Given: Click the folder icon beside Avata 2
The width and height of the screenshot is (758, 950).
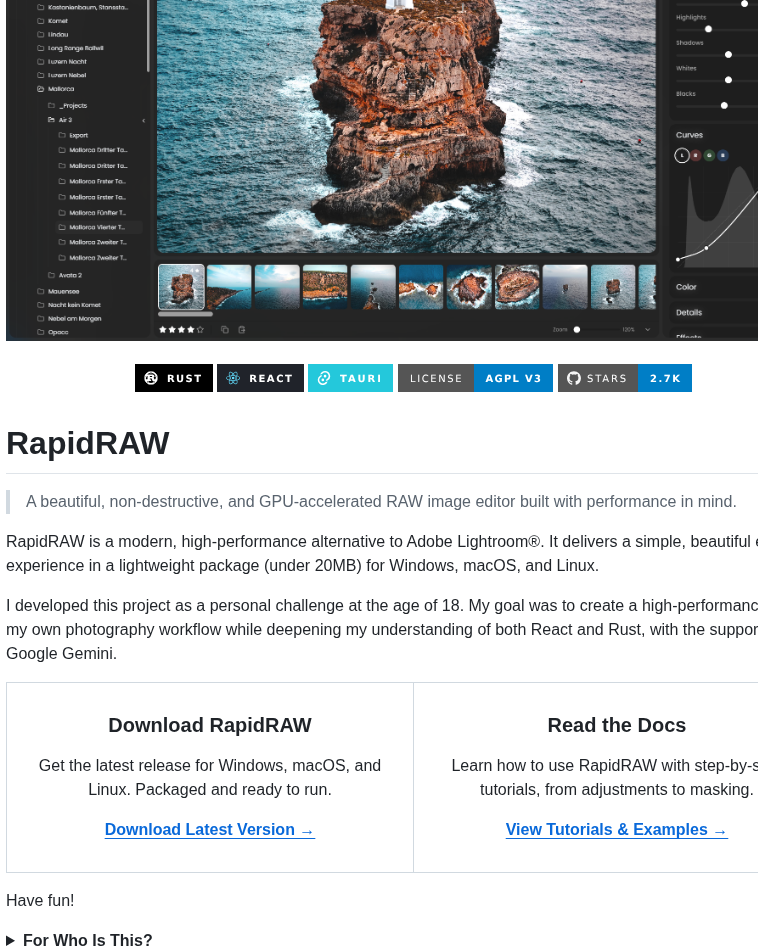Looking at the screenshot, I should click(x=52, y=275).
